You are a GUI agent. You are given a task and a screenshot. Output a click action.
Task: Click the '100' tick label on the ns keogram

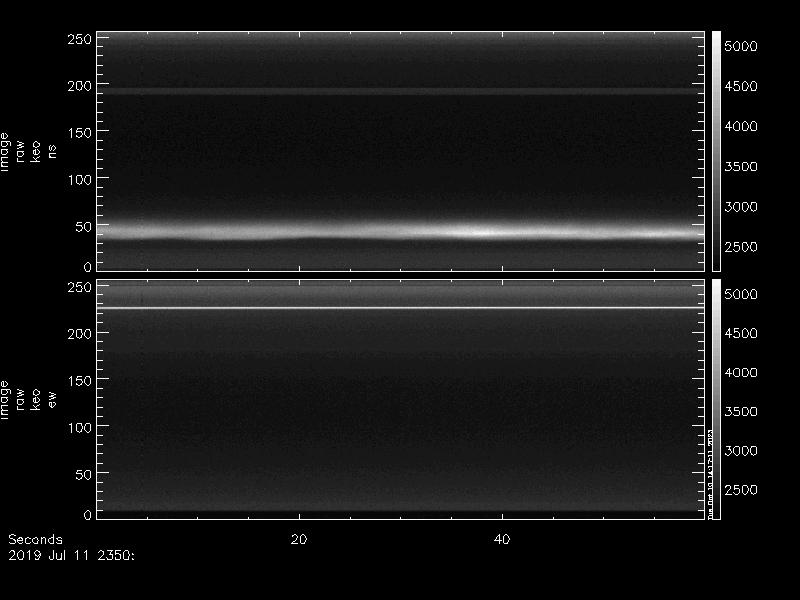pyautogui.click(x=80, y=180)
